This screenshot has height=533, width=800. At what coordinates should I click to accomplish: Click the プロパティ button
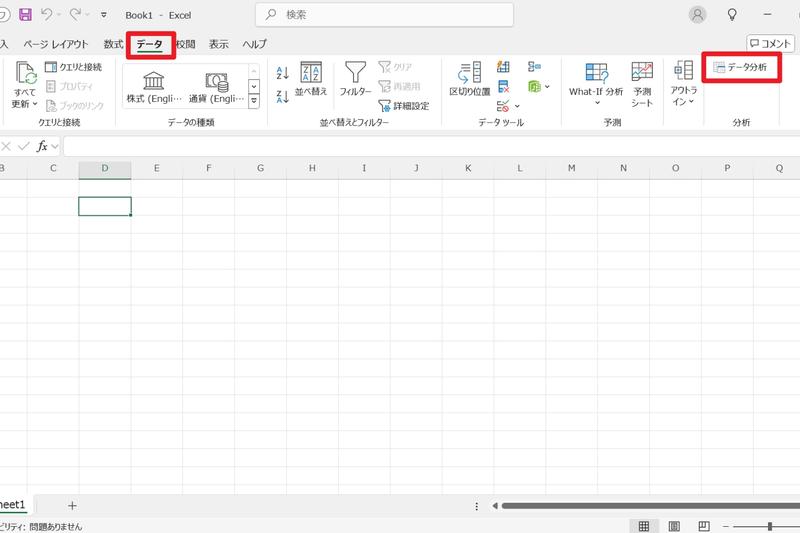(x=69, y=86)
